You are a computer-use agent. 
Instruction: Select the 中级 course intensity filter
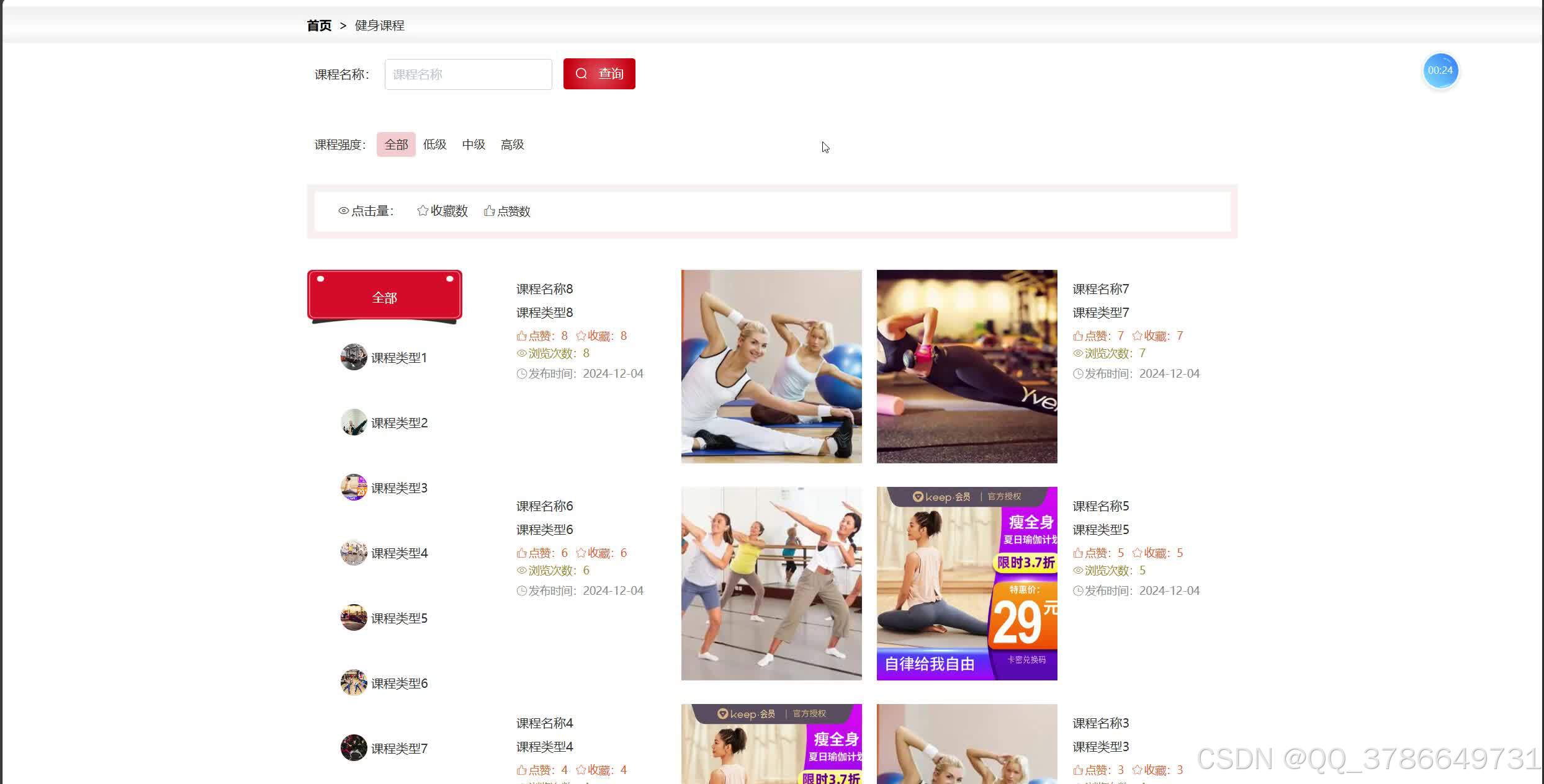click(473, 145)
